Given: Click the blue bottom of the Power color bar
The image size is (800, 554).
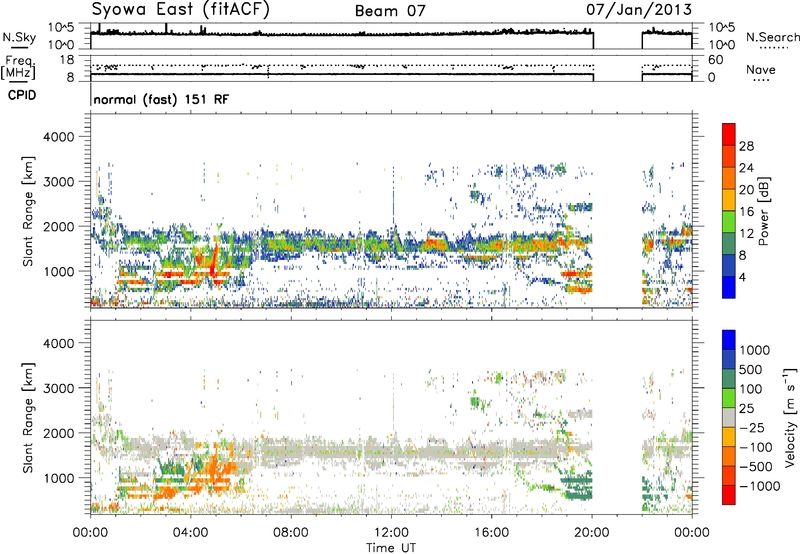Looking at the screenshot, I should tap(729, 287).
